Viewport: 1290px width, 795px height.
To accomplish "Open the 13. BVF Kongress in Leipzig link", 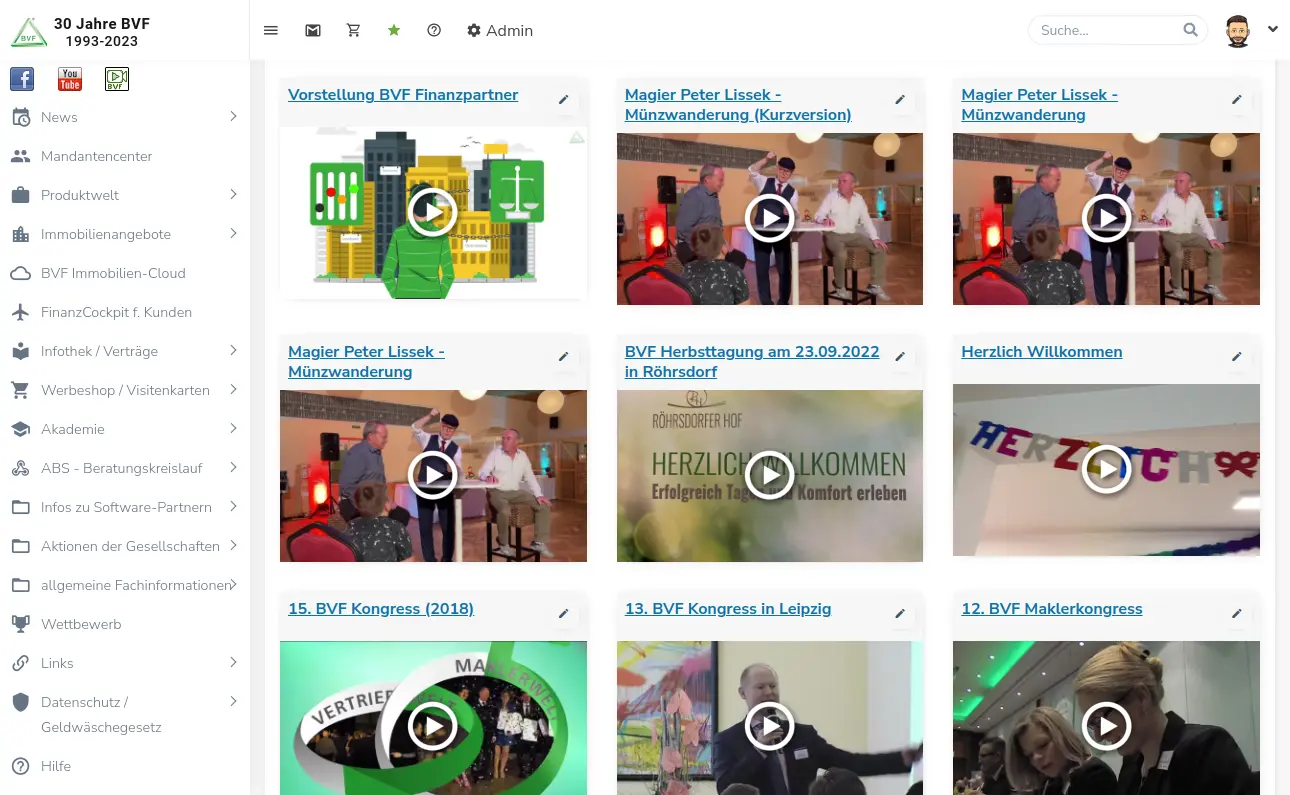I will coord(728,608).
